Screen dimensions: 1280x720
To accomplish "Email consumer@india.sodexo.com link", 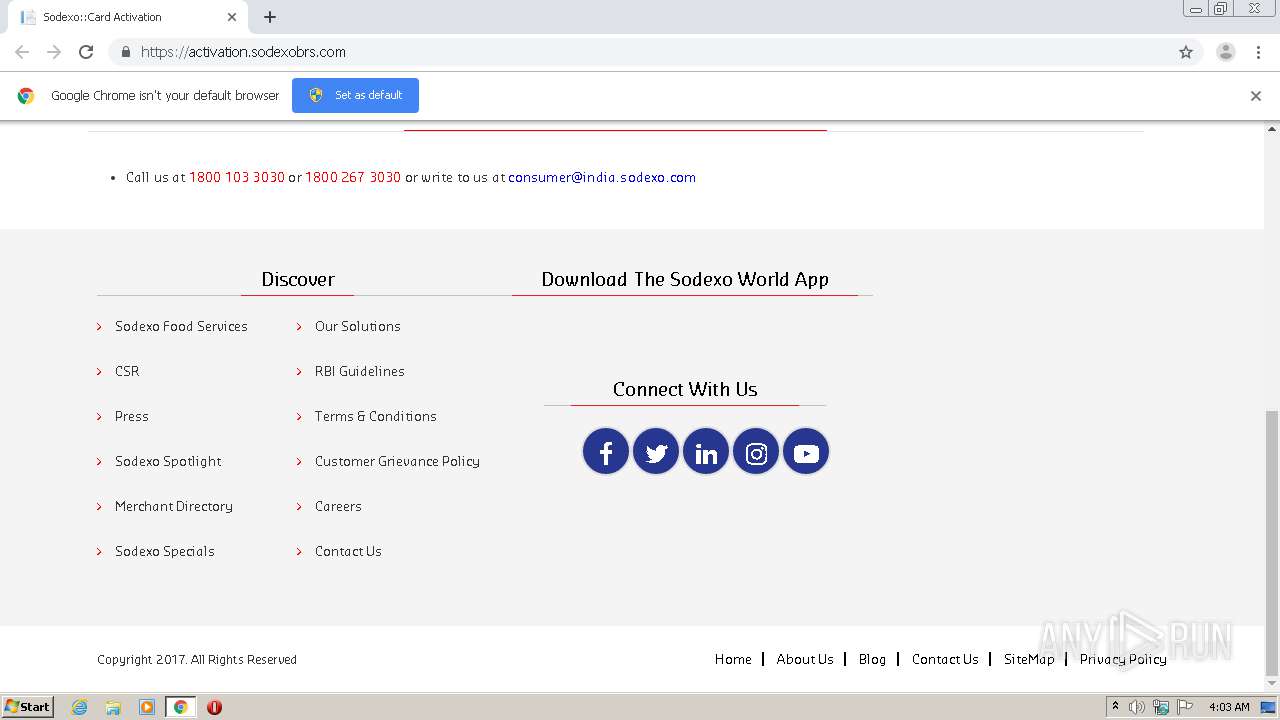I will pos(602,177).
